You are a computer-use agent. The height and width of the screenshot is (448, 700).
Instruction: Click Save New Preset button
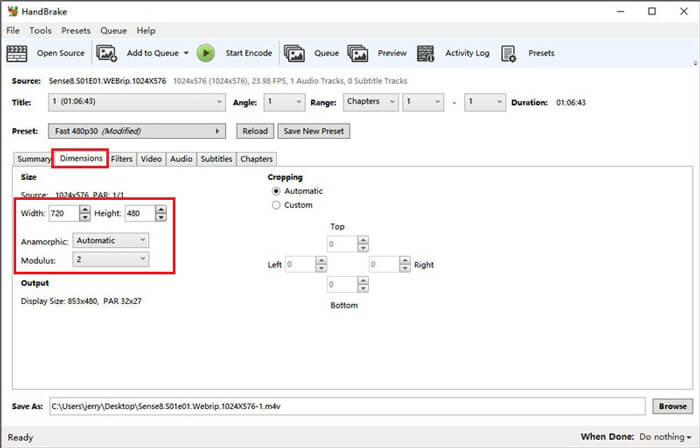click(314, 131)
